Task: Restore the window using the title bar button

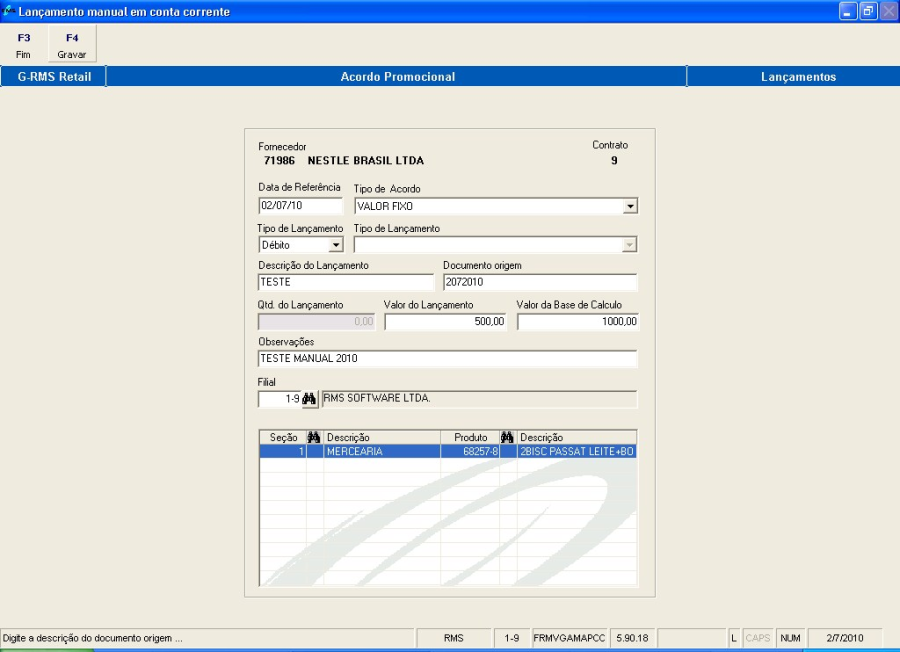Action: [868, 11]
